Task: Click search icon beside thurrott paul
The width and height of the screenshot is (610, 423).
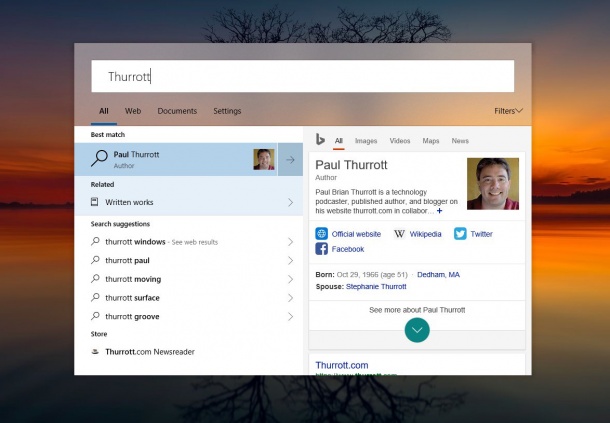Action: coord(95,260)
